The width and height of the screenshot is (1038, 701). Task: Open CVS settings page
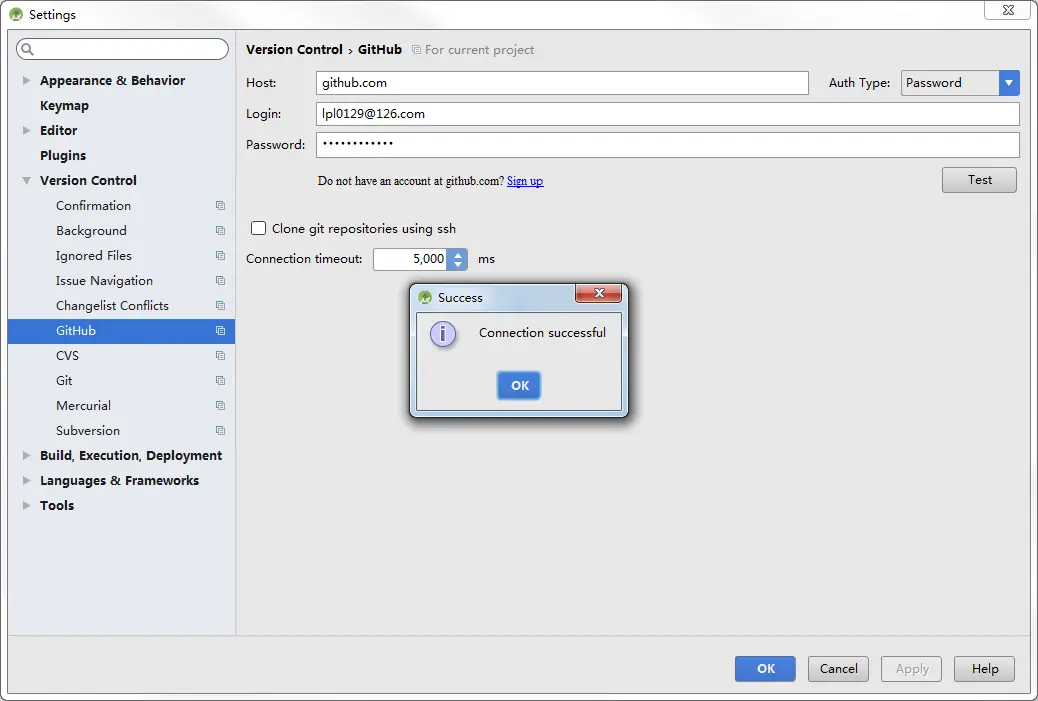coord(68,355)
